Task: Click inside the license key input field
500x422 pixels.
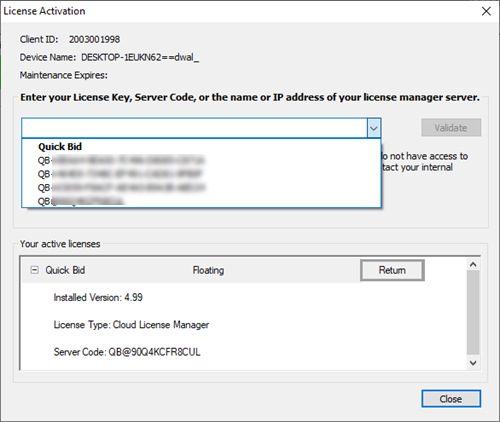Action: (x=195, y=128)
